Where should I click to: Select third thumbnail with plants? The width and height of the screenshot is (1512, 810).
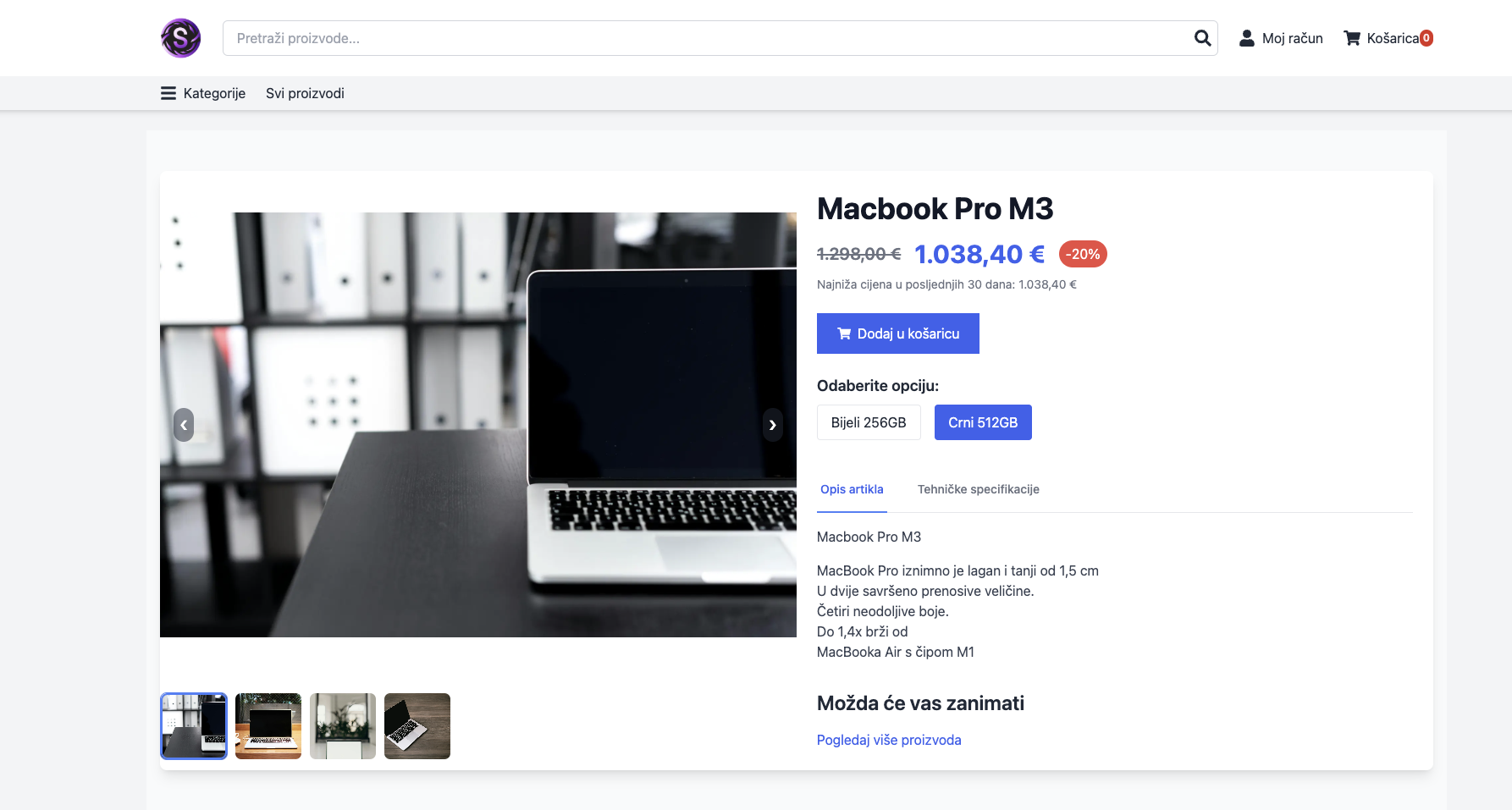pyautogui.click(x=343, y=726)
